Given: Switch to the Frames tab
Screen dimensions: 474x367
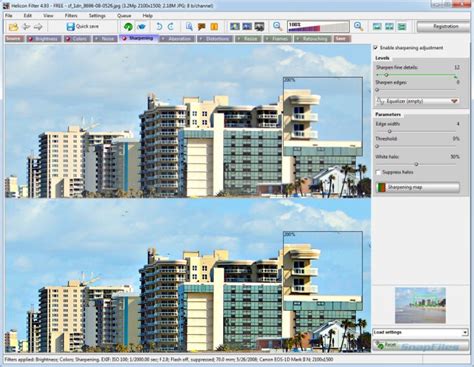Looking at the screenshot, I should (277, 39).
